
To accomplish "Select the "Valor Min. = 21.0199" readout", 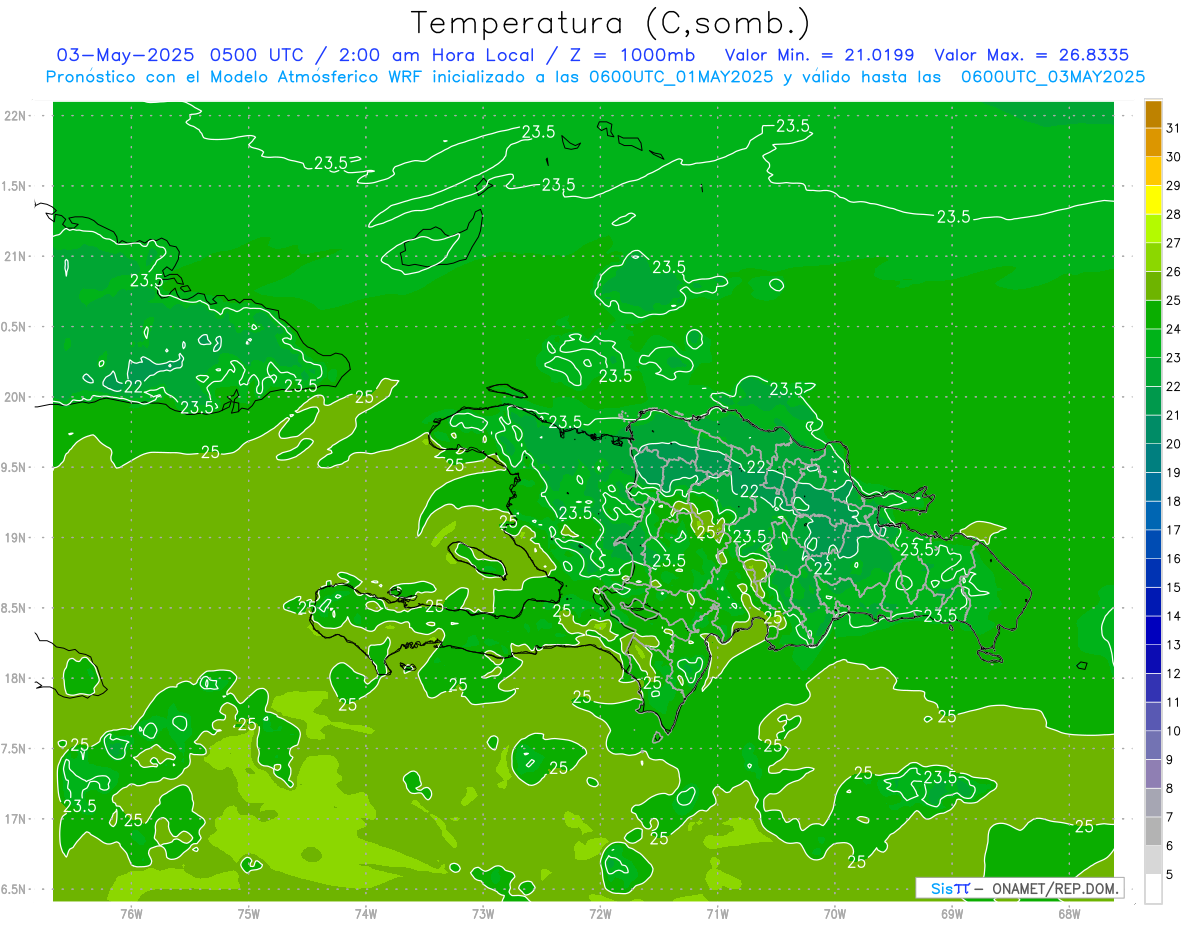I will point(819,55).
